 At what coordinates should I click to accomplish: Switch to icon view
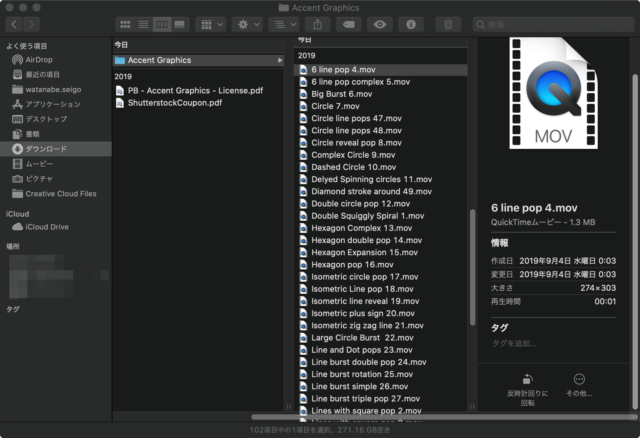(x=125, y=24)
